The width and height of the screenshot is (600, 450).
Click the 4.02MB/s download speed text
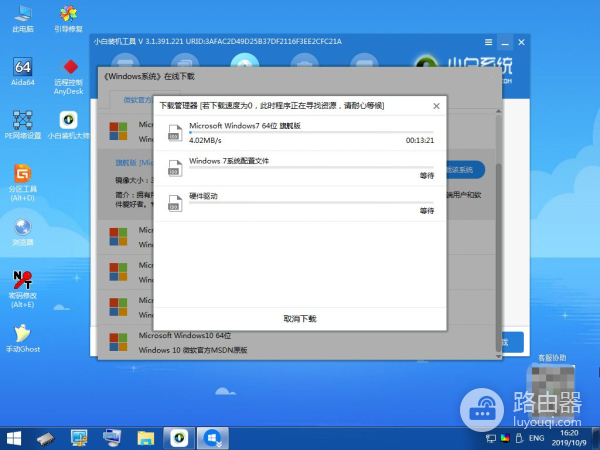pos(205,140)
